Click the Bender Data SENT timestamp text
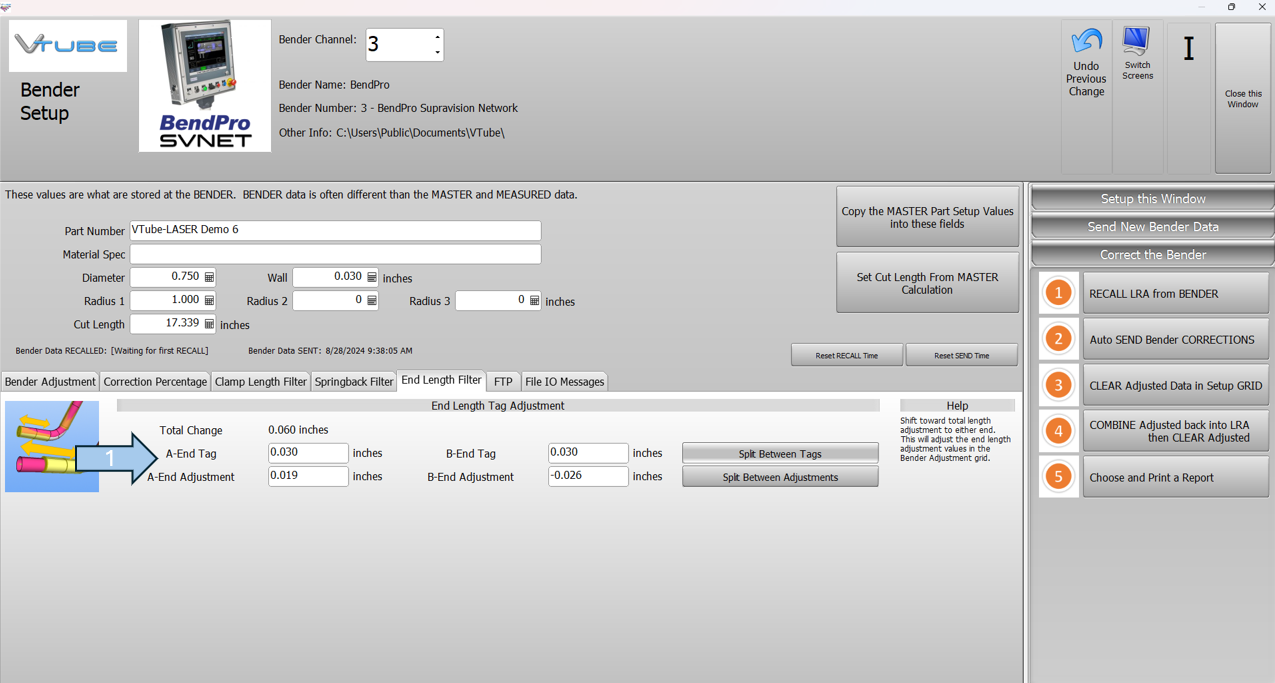 tap(330, 351)
